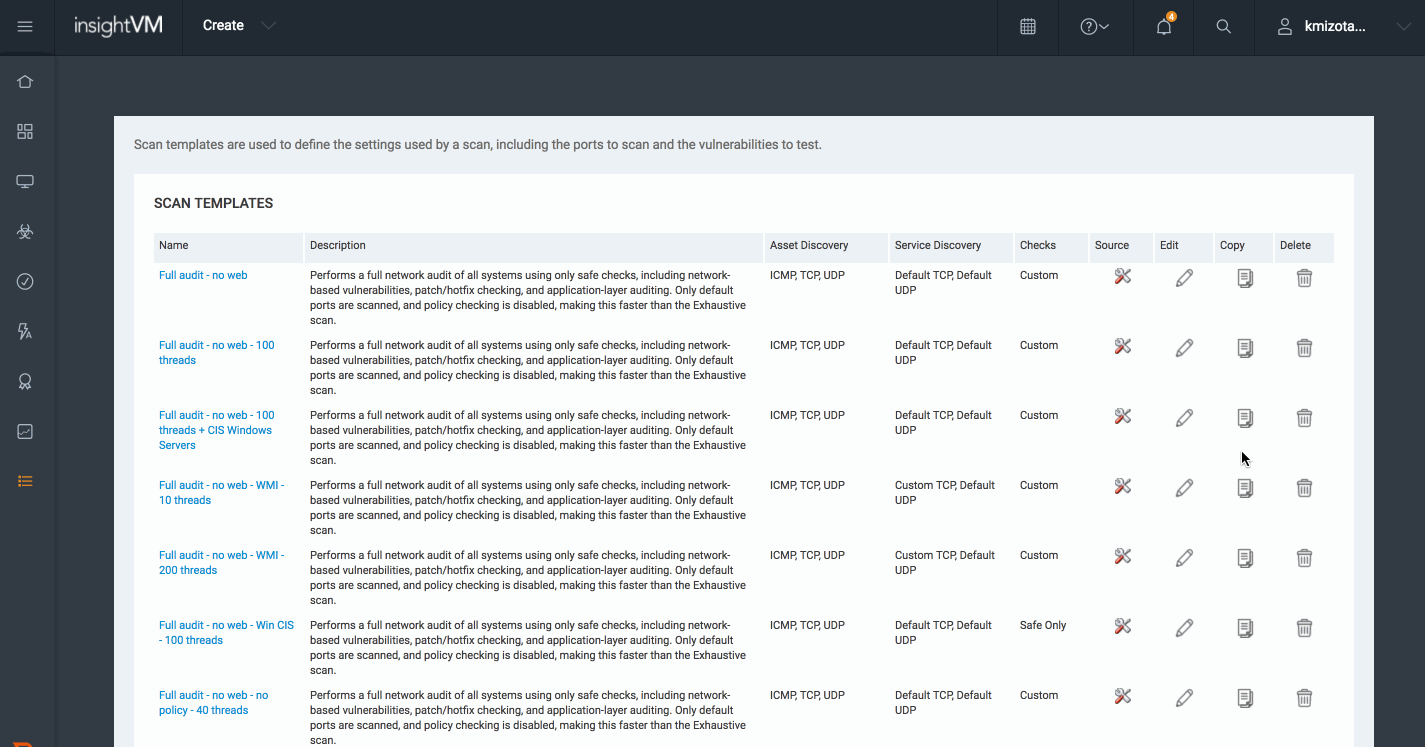The width and height of the screenshot is (1425, 747).
Task: Open the help menu dropdown
Action: click(x=1095, y=27)
